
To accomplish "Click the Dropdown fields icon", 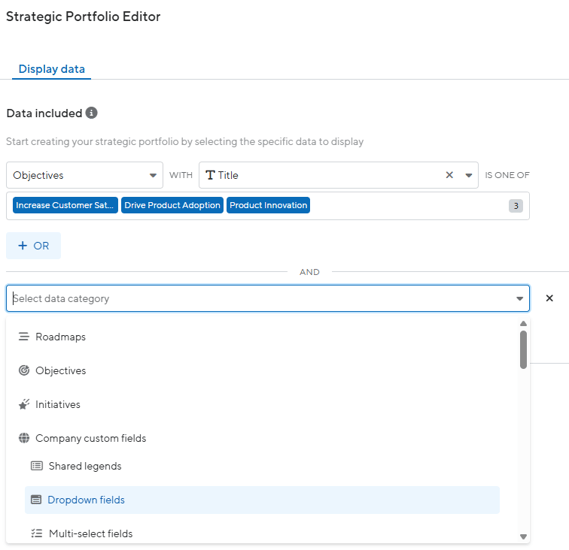I will pos(36,500).
